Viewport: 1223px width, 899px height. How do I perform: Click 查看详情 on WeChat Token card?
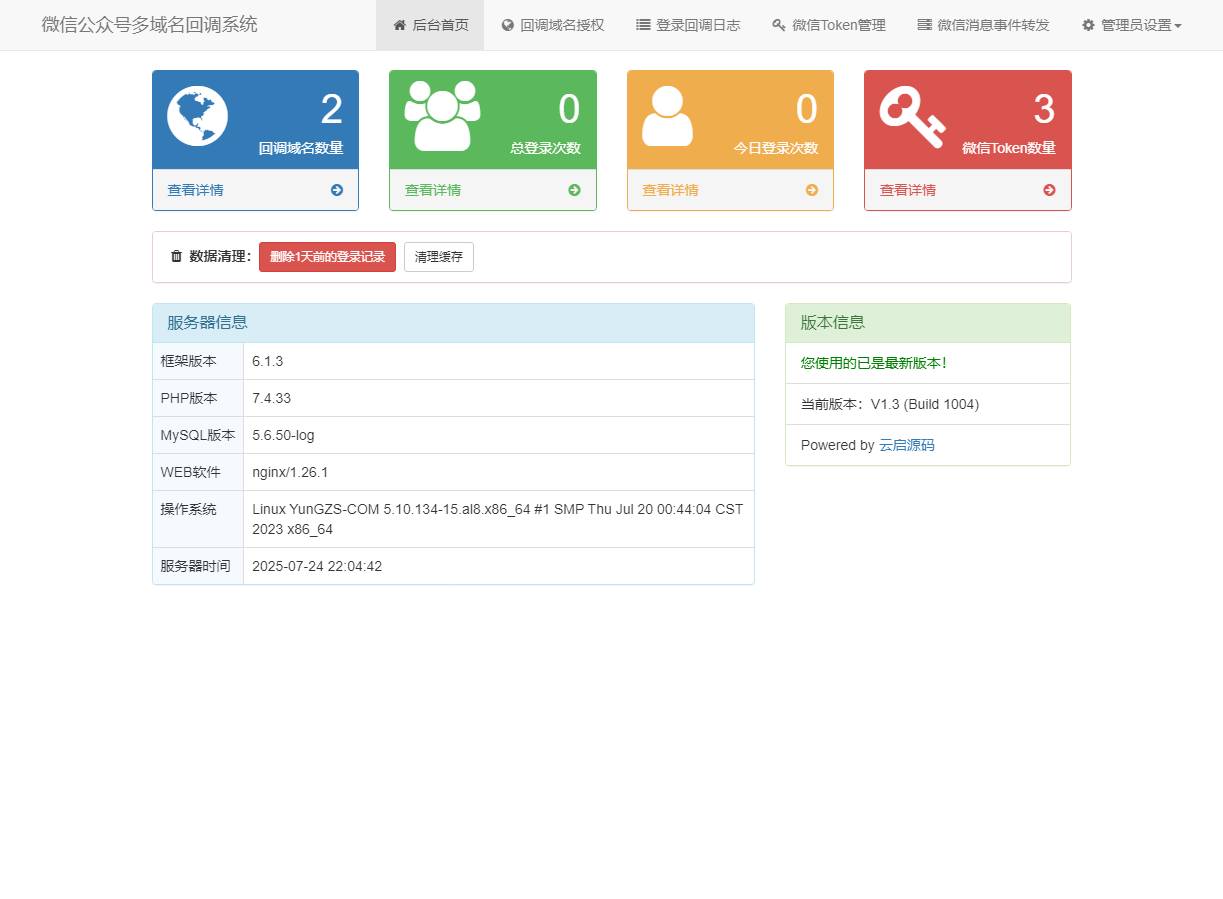(x=907, y=190)
